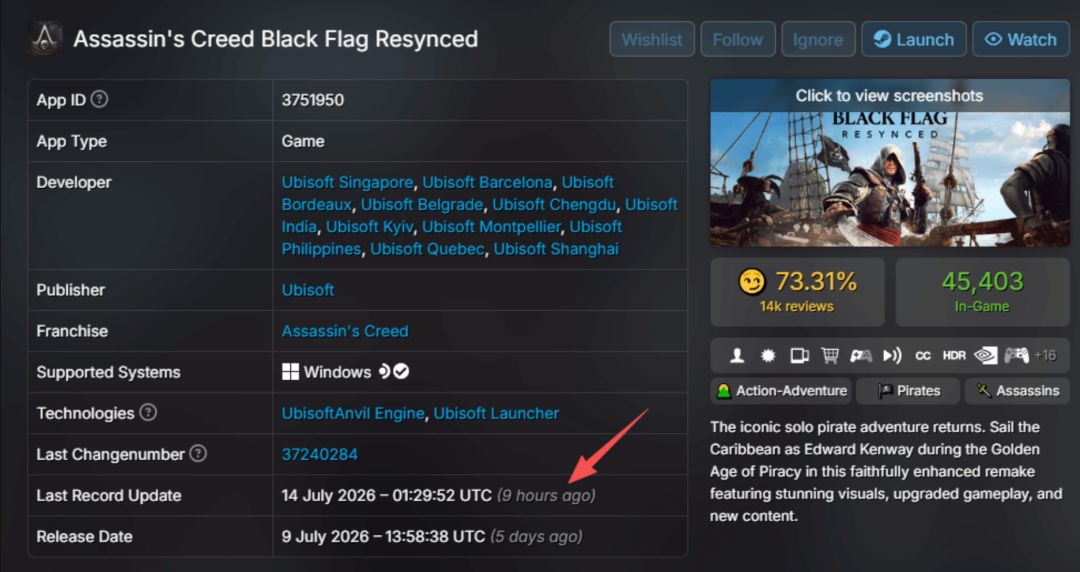Click the 9 July 2026 release date value
The width and height of the screenshot is (1080, 572).
(x=383, y=537)
